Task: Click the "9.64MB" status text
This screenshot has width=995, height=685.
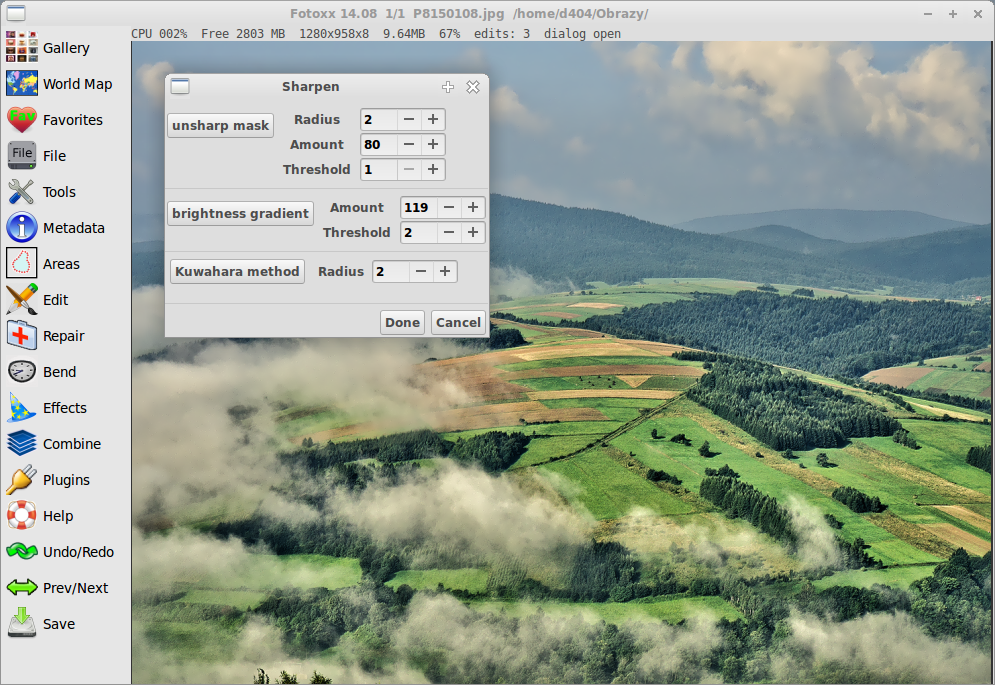Action: click(x=404, y=34)
